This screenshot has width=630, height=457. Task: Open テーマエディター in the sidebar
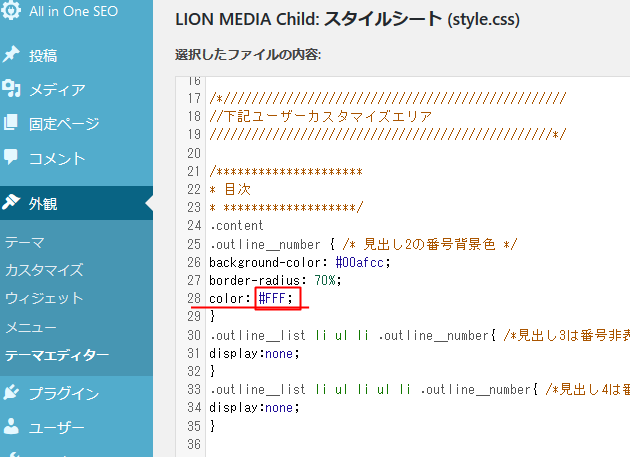coord(56,354)
